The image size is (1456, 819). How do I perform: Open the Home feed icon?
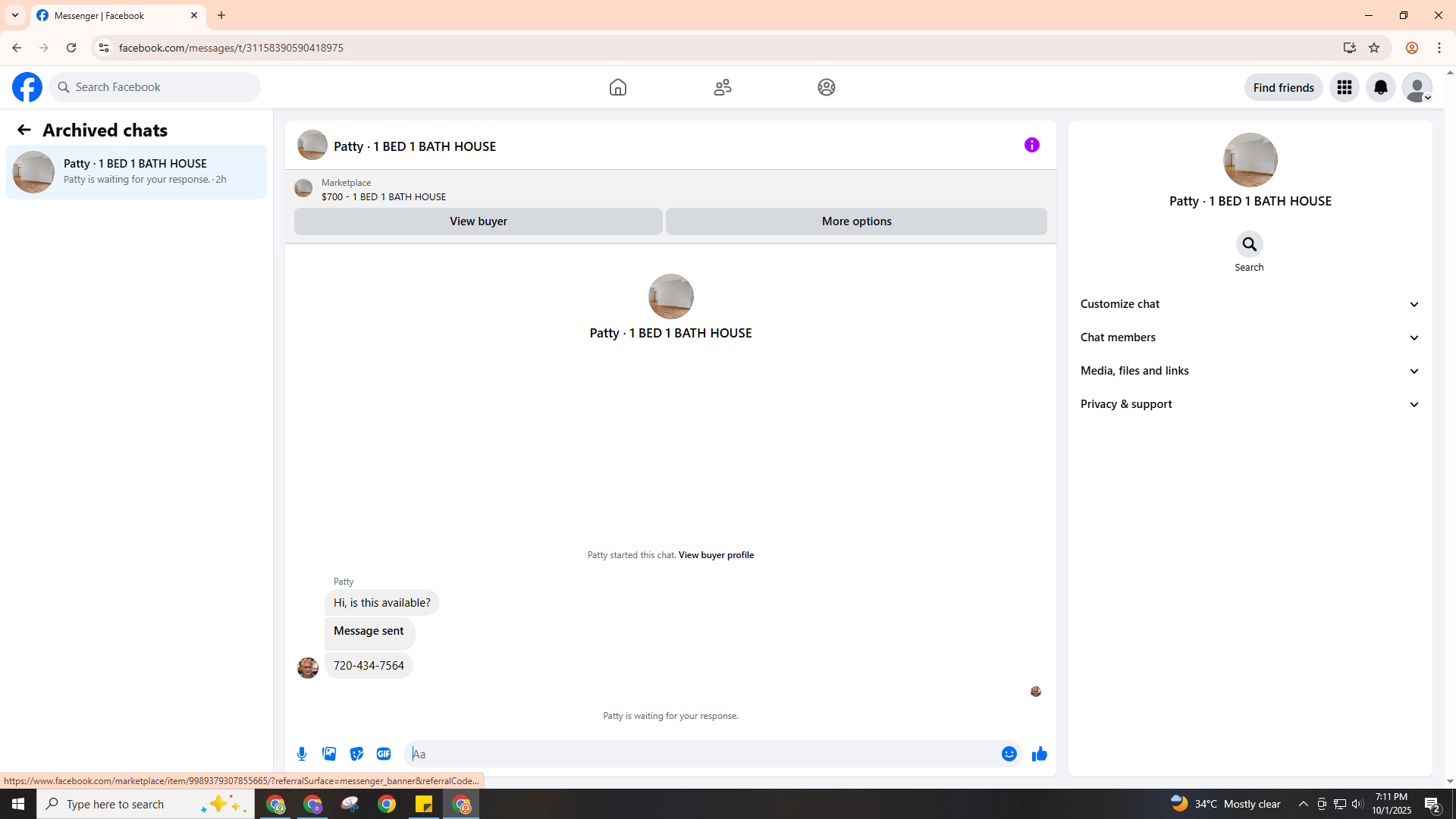coord(618,87)
